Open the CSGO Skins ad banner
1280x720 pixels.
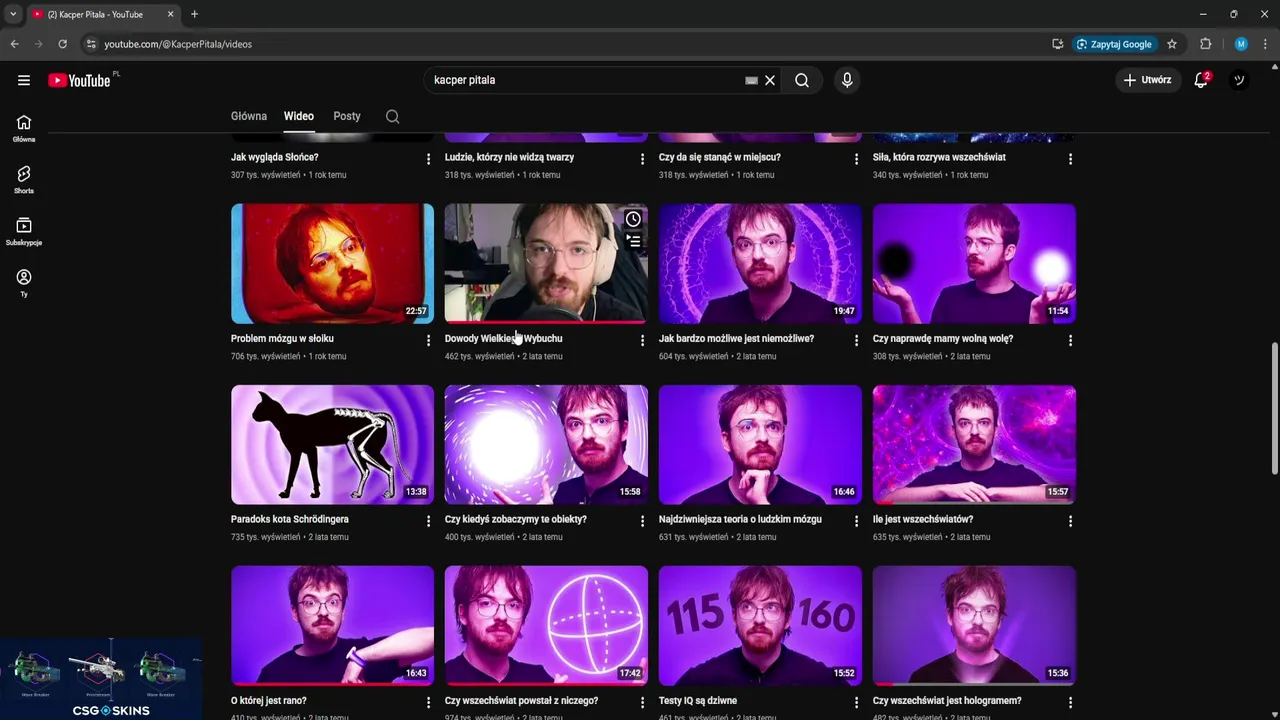coord(101,679)
